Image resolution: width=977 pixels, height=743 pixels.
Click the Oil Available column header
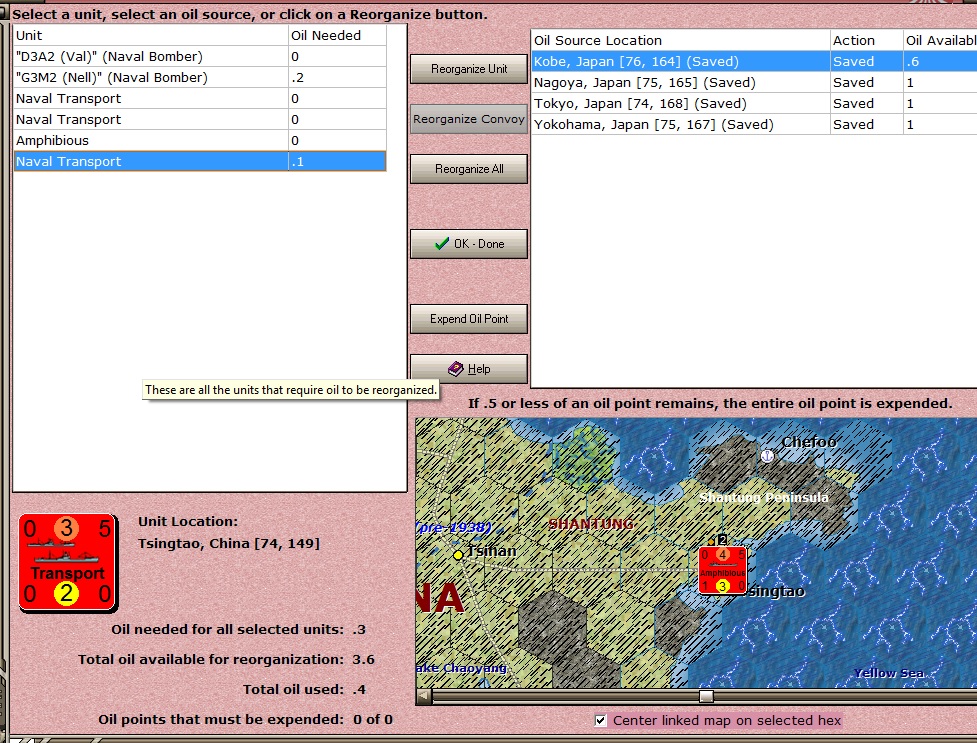940,41
